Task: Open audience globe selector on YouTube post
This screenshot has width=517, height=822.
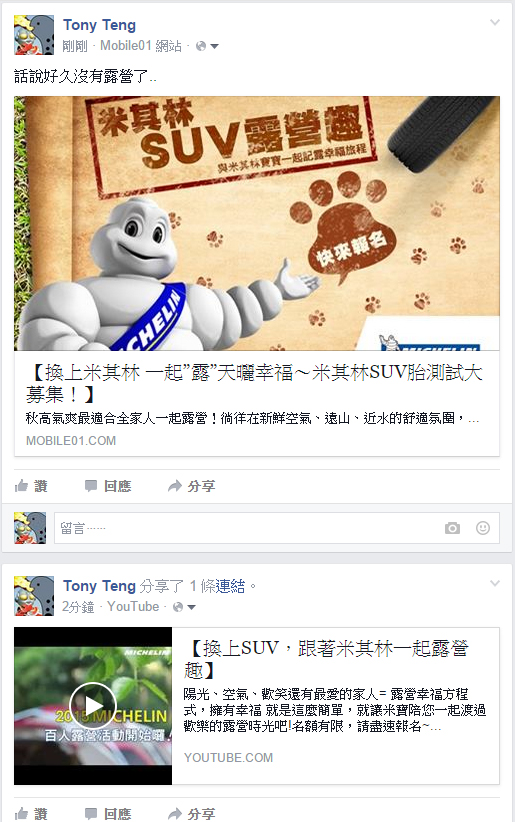Action: [x=184, y=607]
